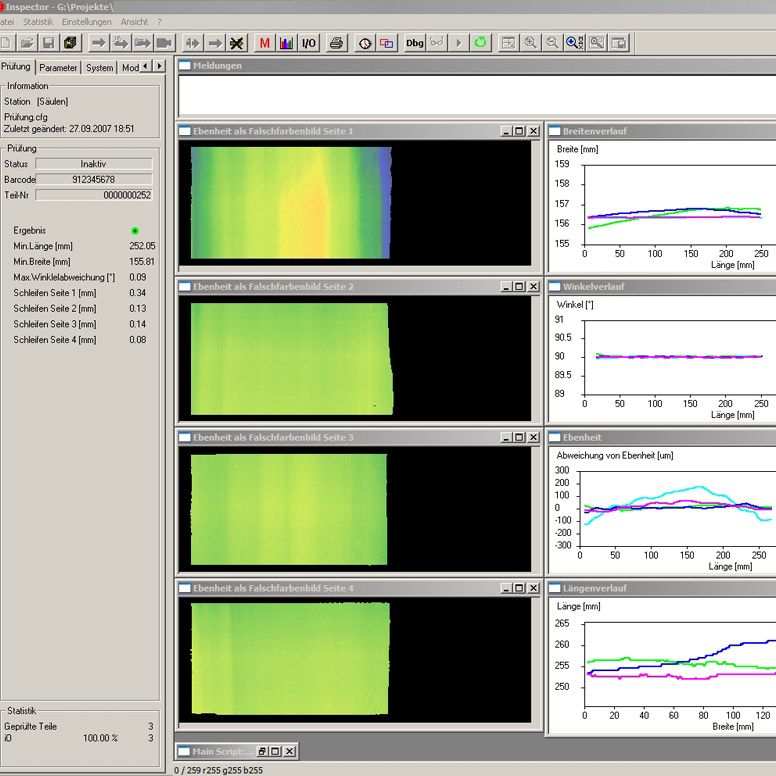Switch to the System tab
The image size is (776, 776).
click(x=99, y=68)
